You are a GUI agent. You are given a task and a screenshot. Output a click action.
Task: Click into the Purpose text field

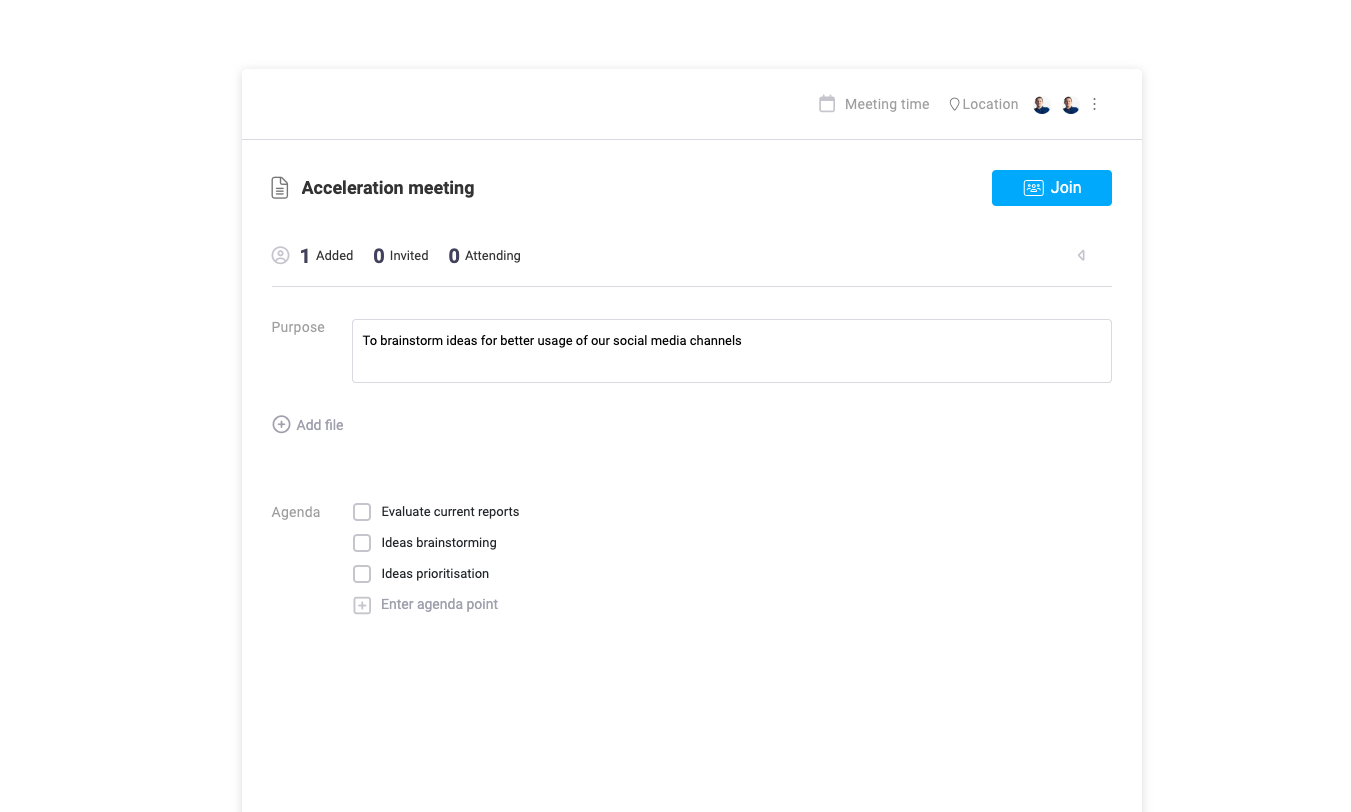pos(731,351)
